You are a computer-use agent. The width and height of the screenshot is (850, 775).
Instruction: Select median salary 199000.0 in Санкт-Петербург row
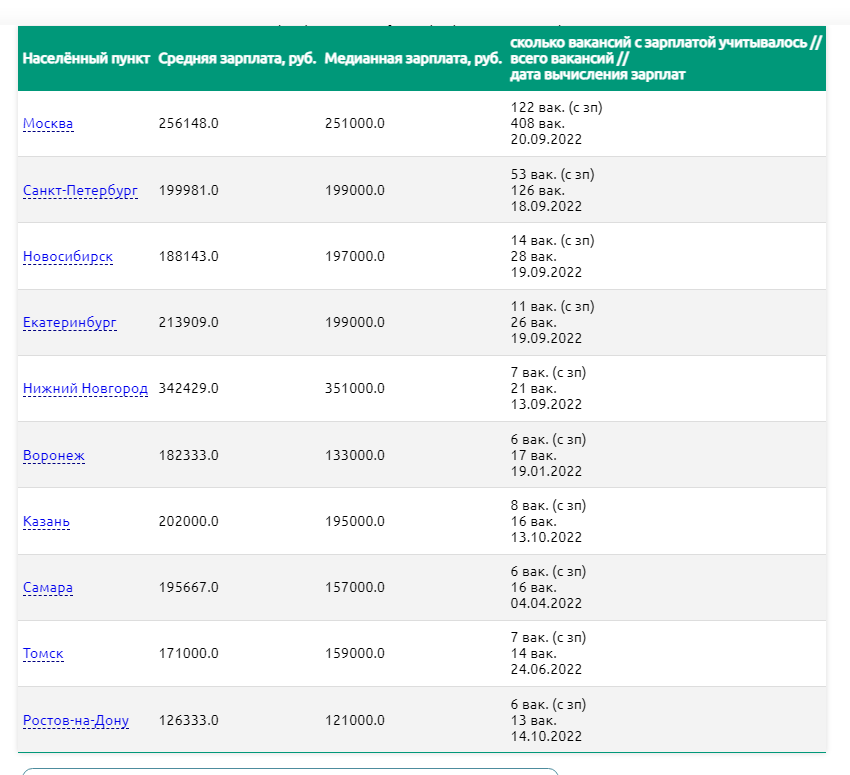tap(355, 190)
